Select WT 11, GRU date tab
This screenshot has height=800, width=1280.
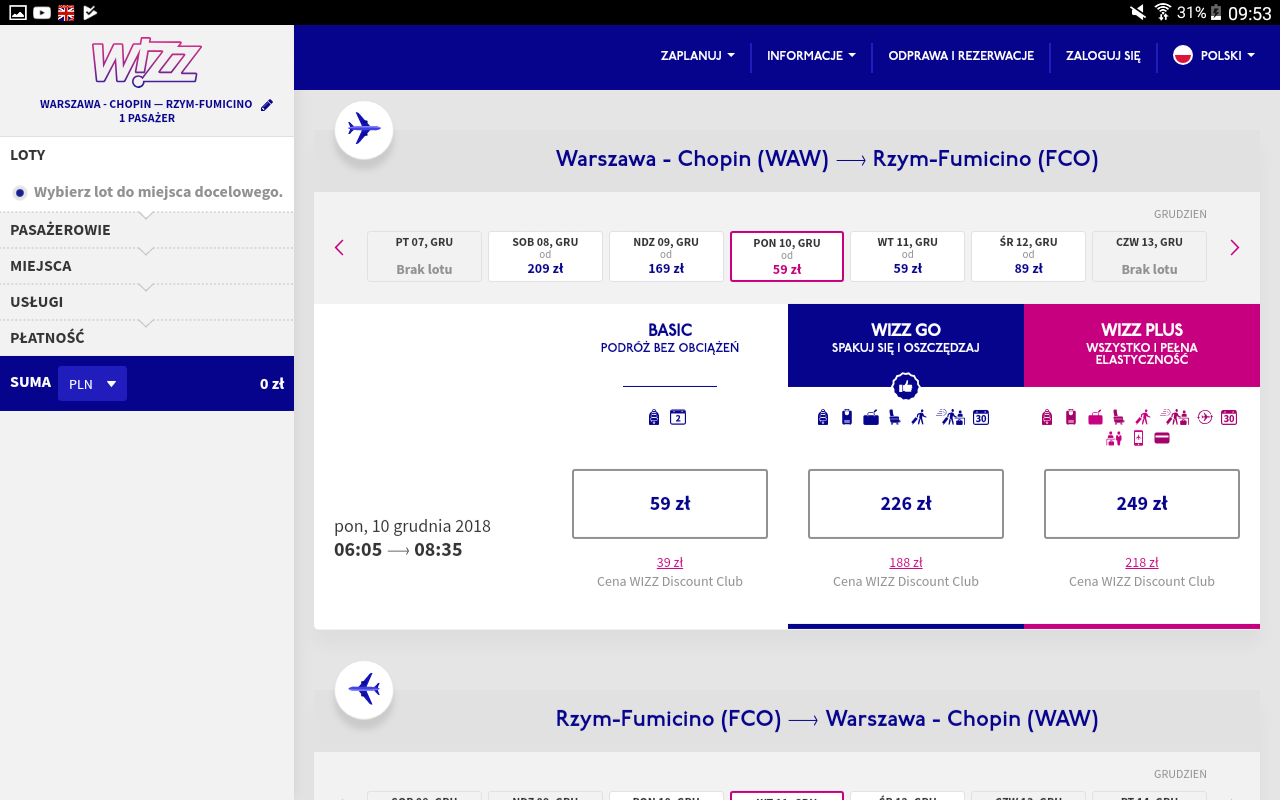tap(907, 256)
